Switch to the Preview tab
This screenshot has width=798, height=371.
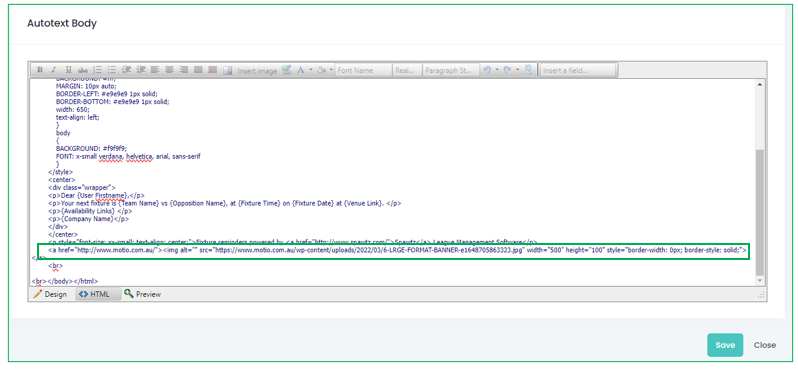[x=142, y=294]
